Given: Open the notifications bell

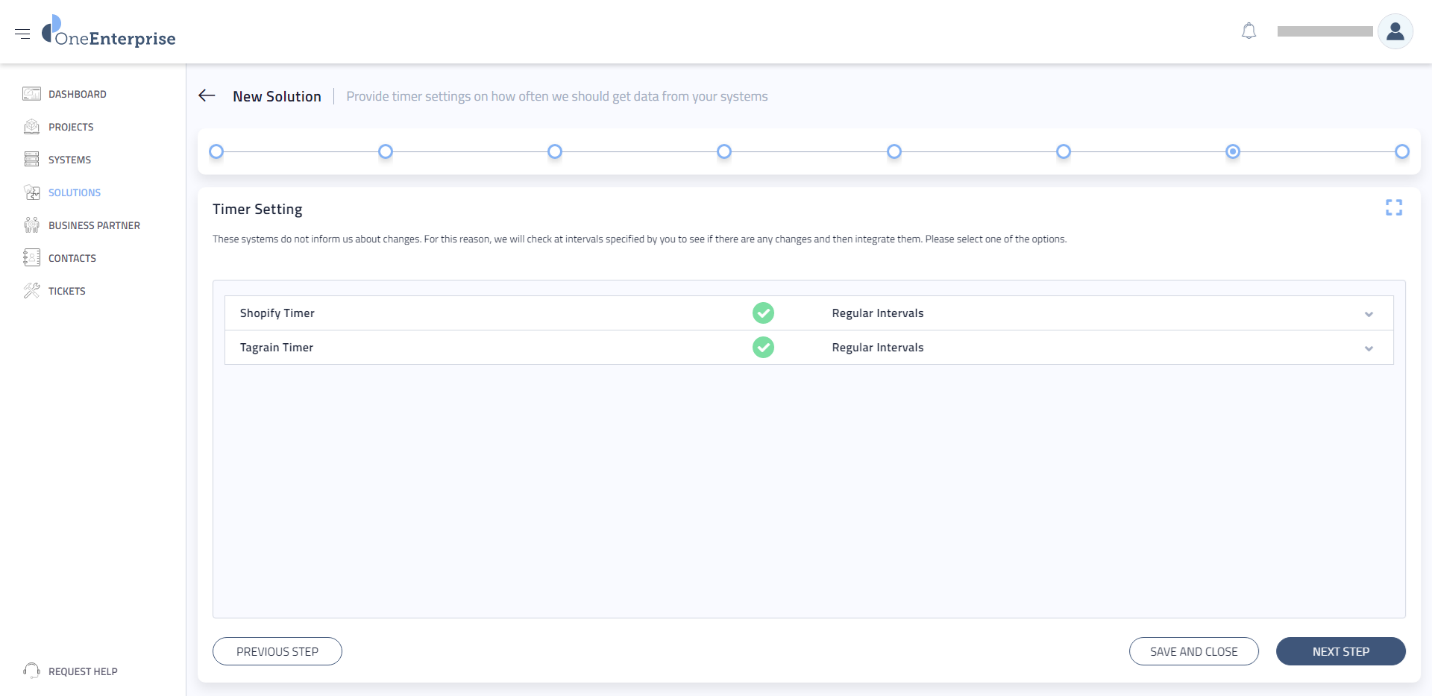Looking at the screenshot, I should click(x=1248, y=30).
